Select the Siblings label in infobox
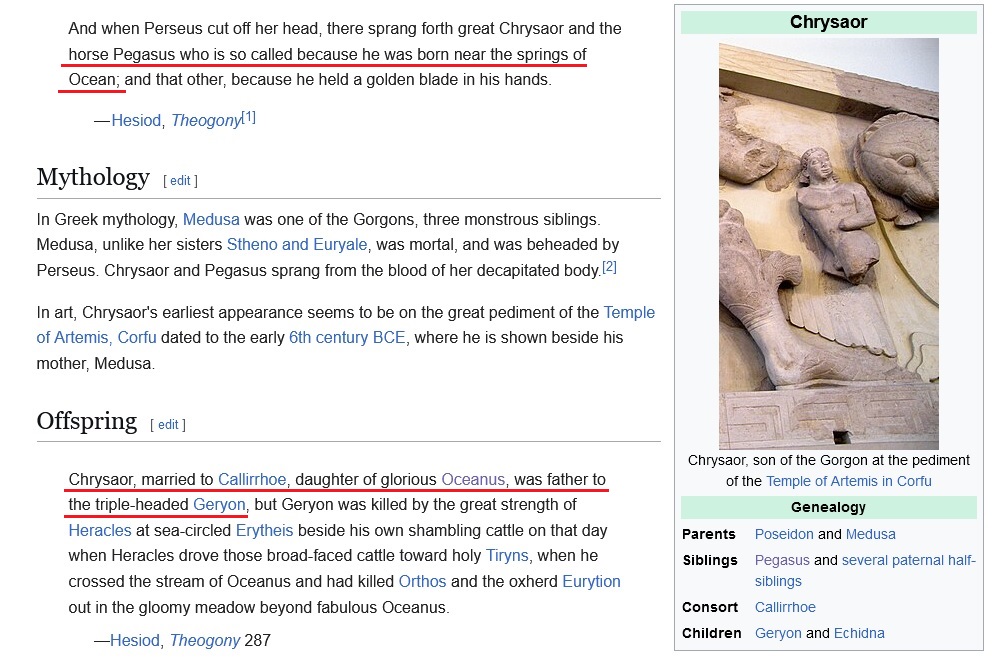 point(710,560)
